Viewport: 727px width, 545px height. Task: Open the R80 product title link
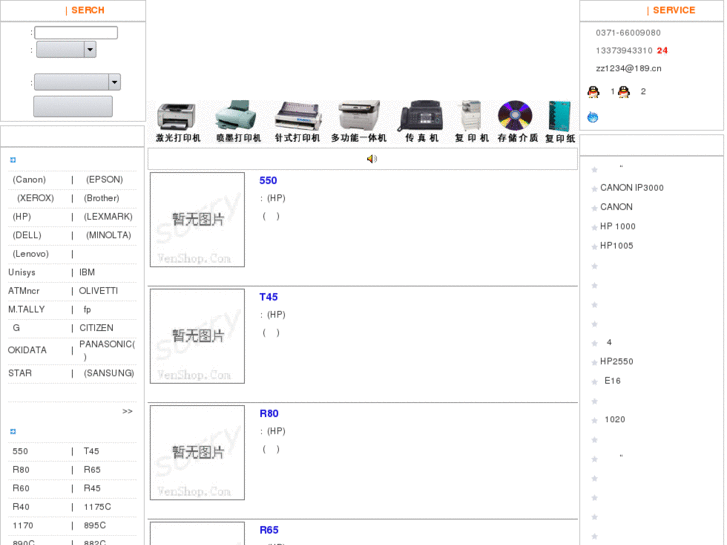click(269, 413)
